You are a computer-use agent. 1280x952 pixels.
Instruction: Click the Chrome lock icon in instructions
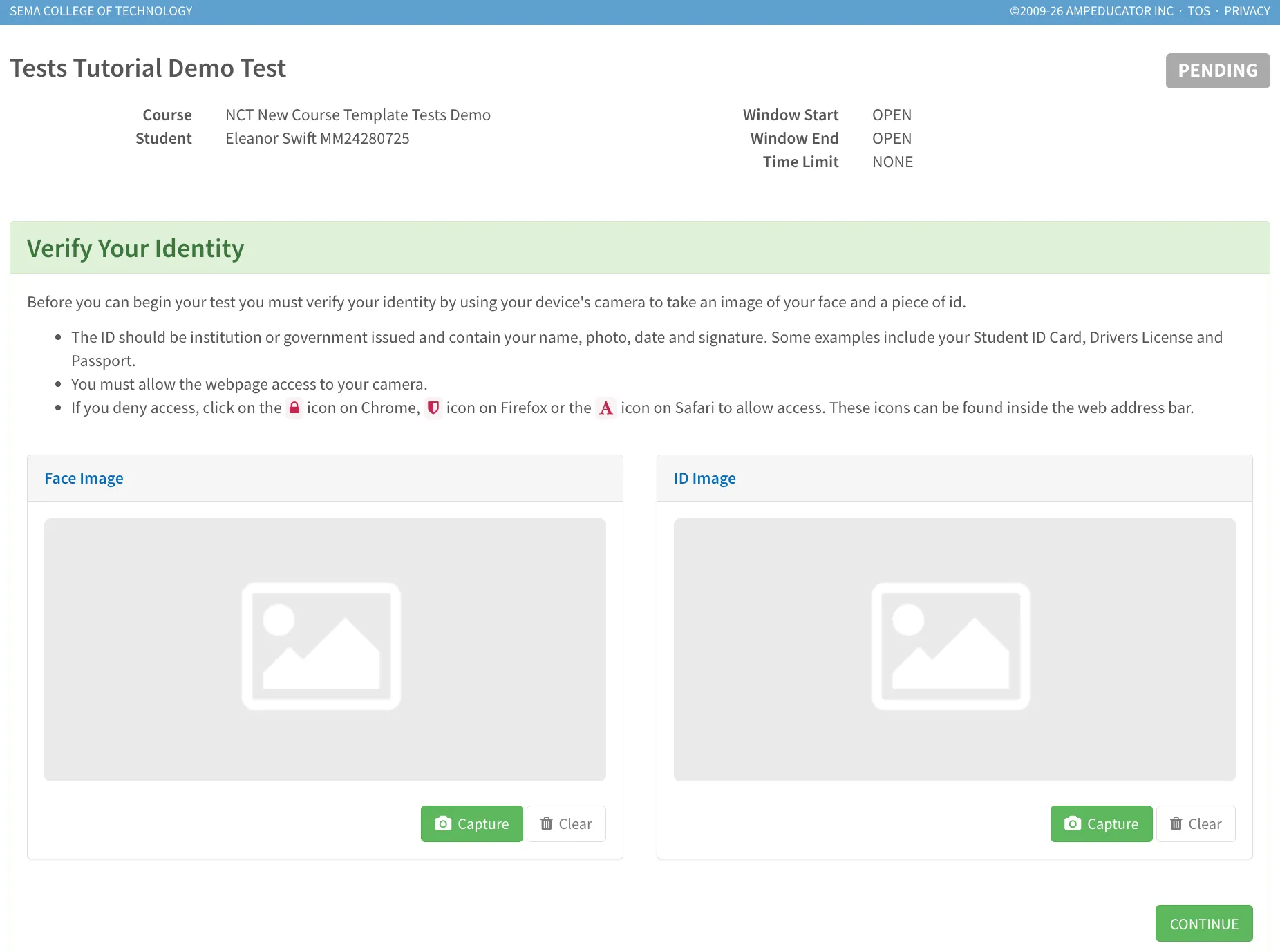pyautogui.click(x=294, y=408)
